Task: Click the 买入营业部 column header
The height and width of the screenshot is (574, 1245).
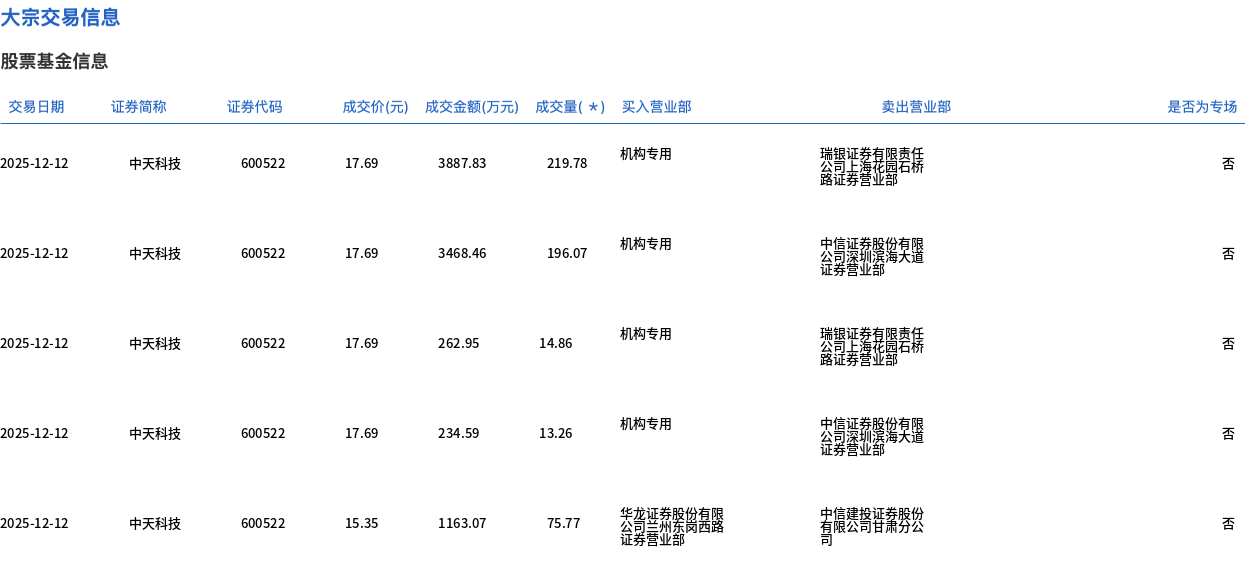Action: point(656,107)
